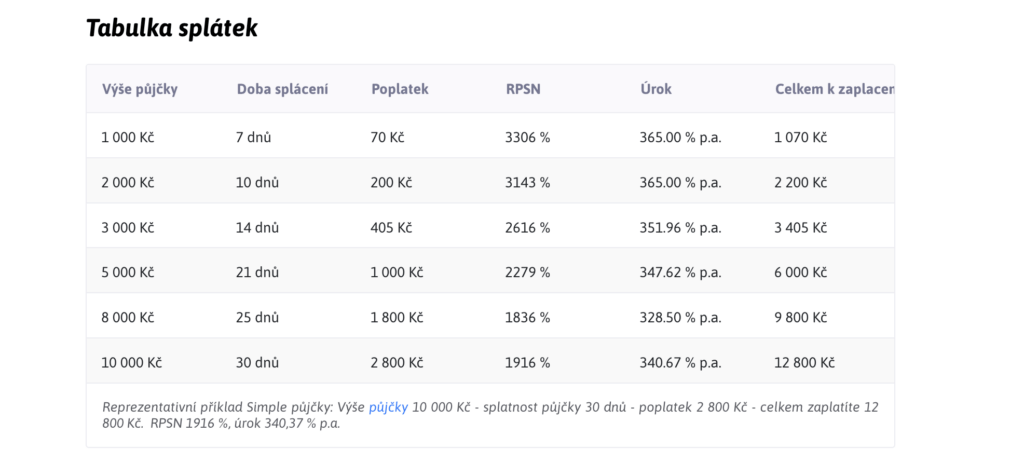
Task: Select the 8 000 Kč loan amount cell
Action: click(x=127, y=318)
